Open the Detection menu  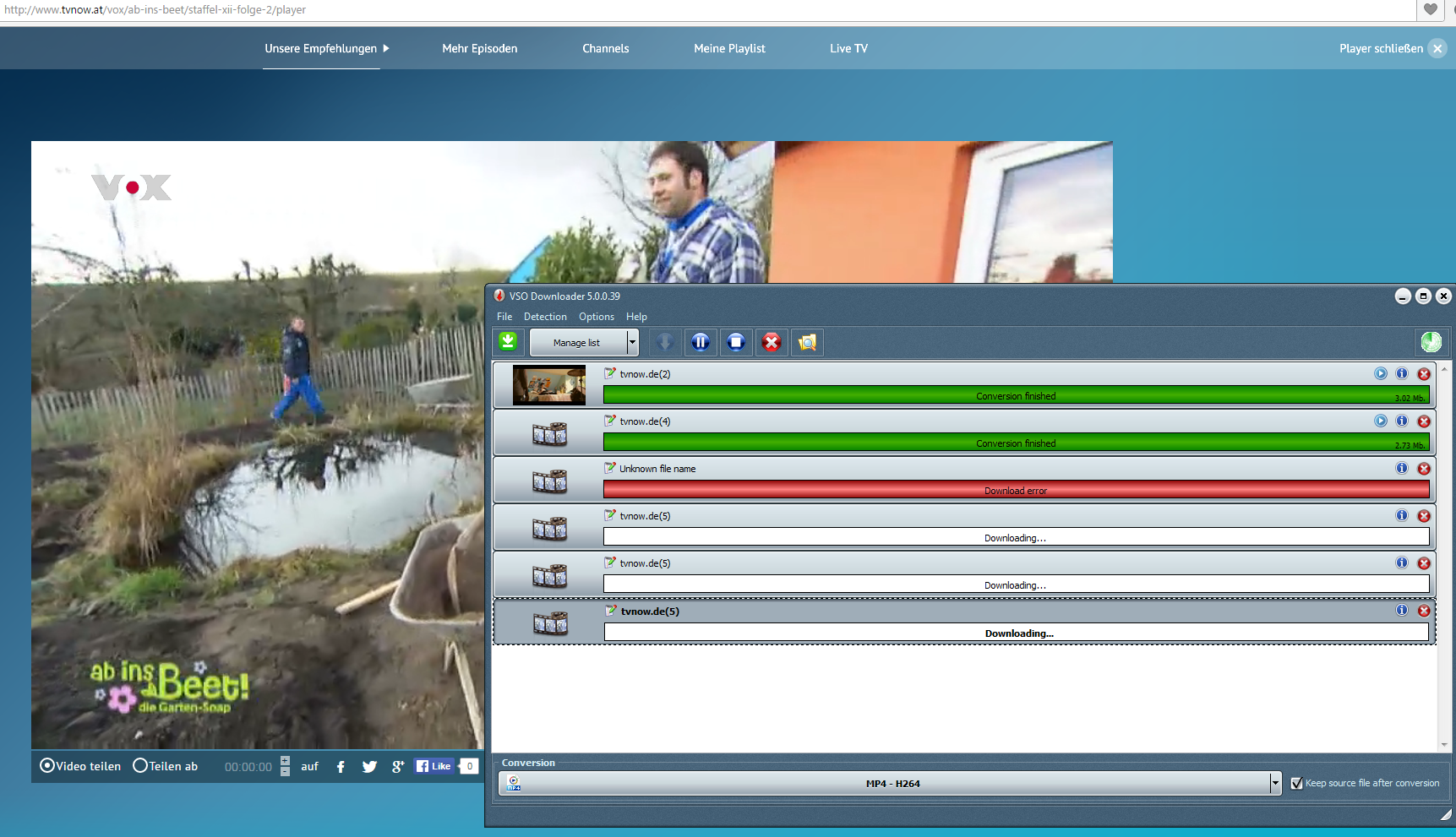545,317
